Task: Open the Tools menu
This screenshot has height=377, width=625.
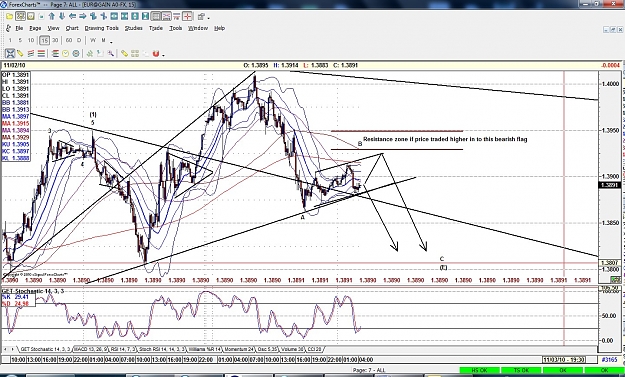Action: pos(175,28)
